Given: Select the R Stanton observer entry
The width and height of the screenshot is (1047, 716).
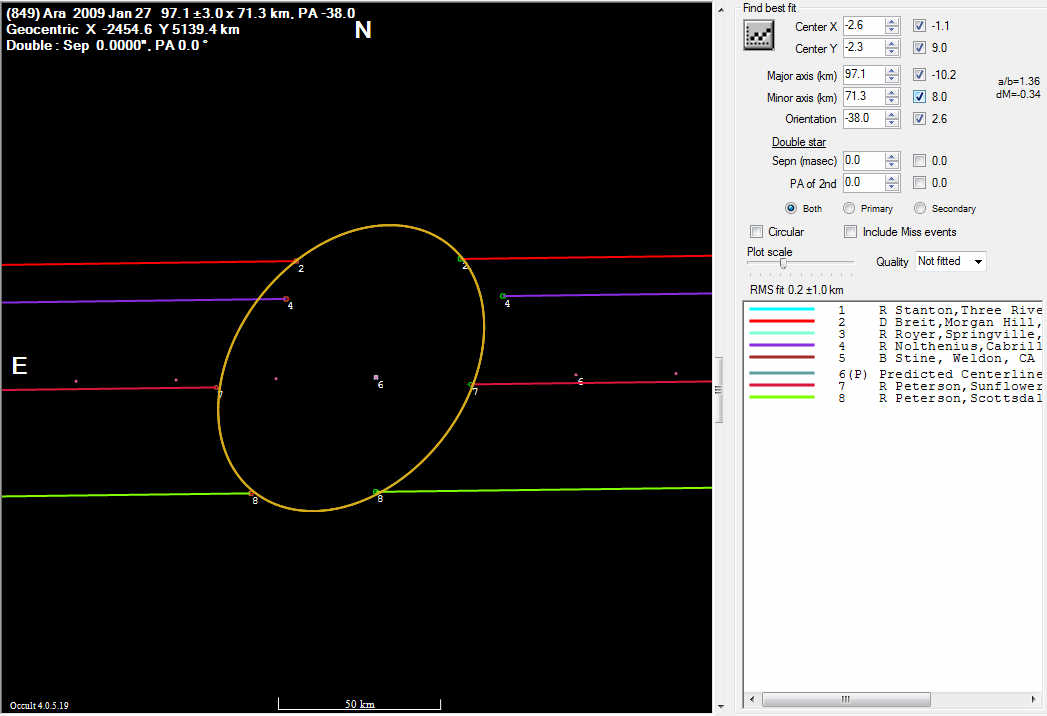Looking at the screenshot, I should coord(940,310).
